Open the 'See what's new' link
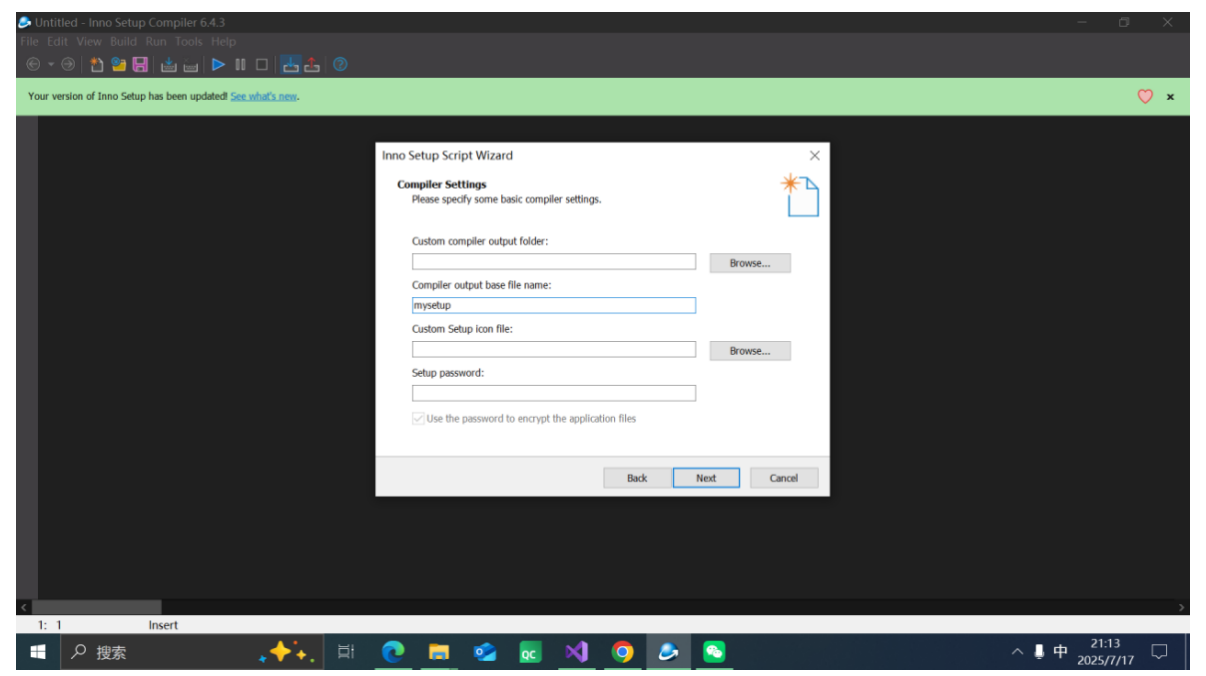 [264, 96]
